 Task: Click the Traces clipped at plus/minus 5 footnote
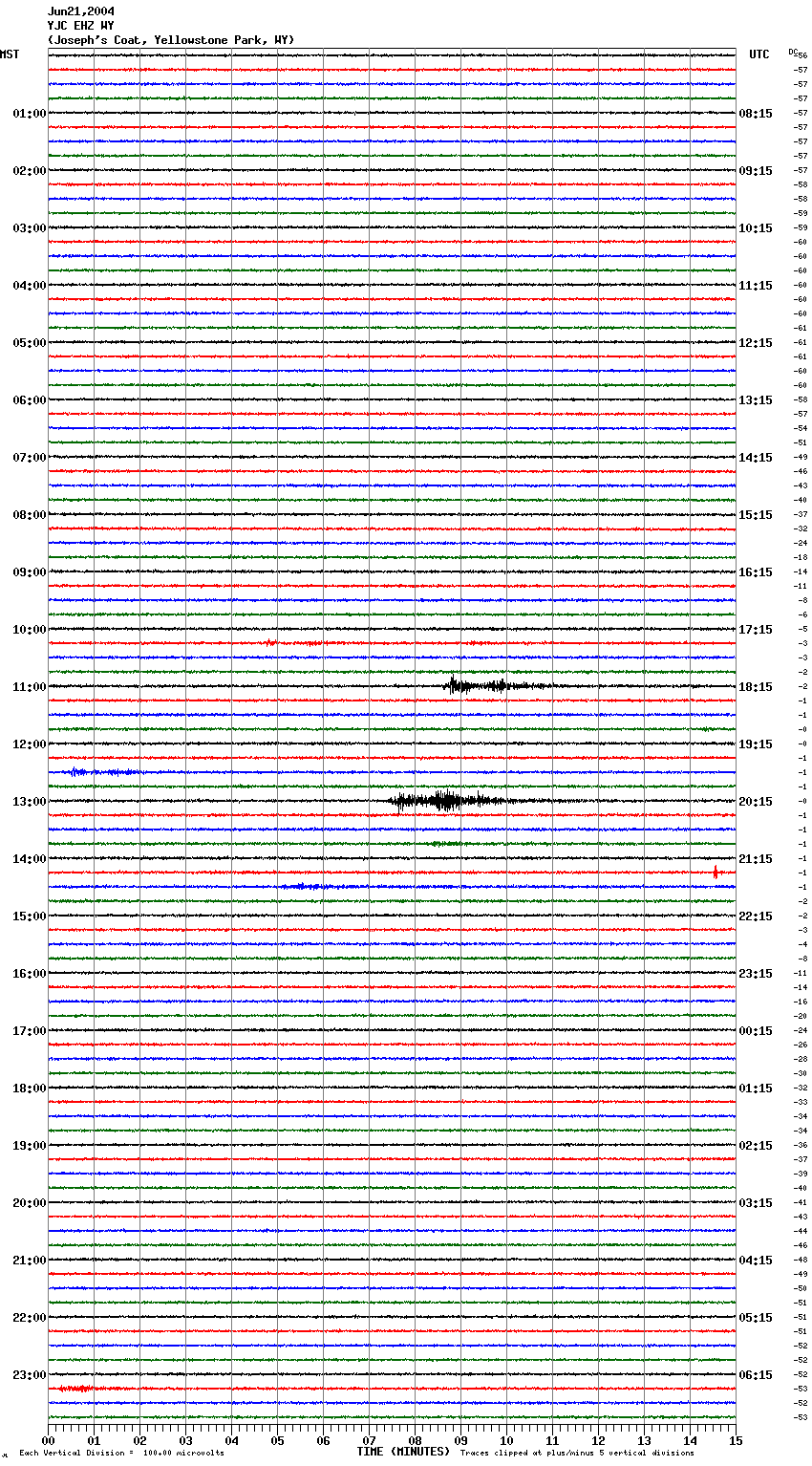tap(577, 1454)
